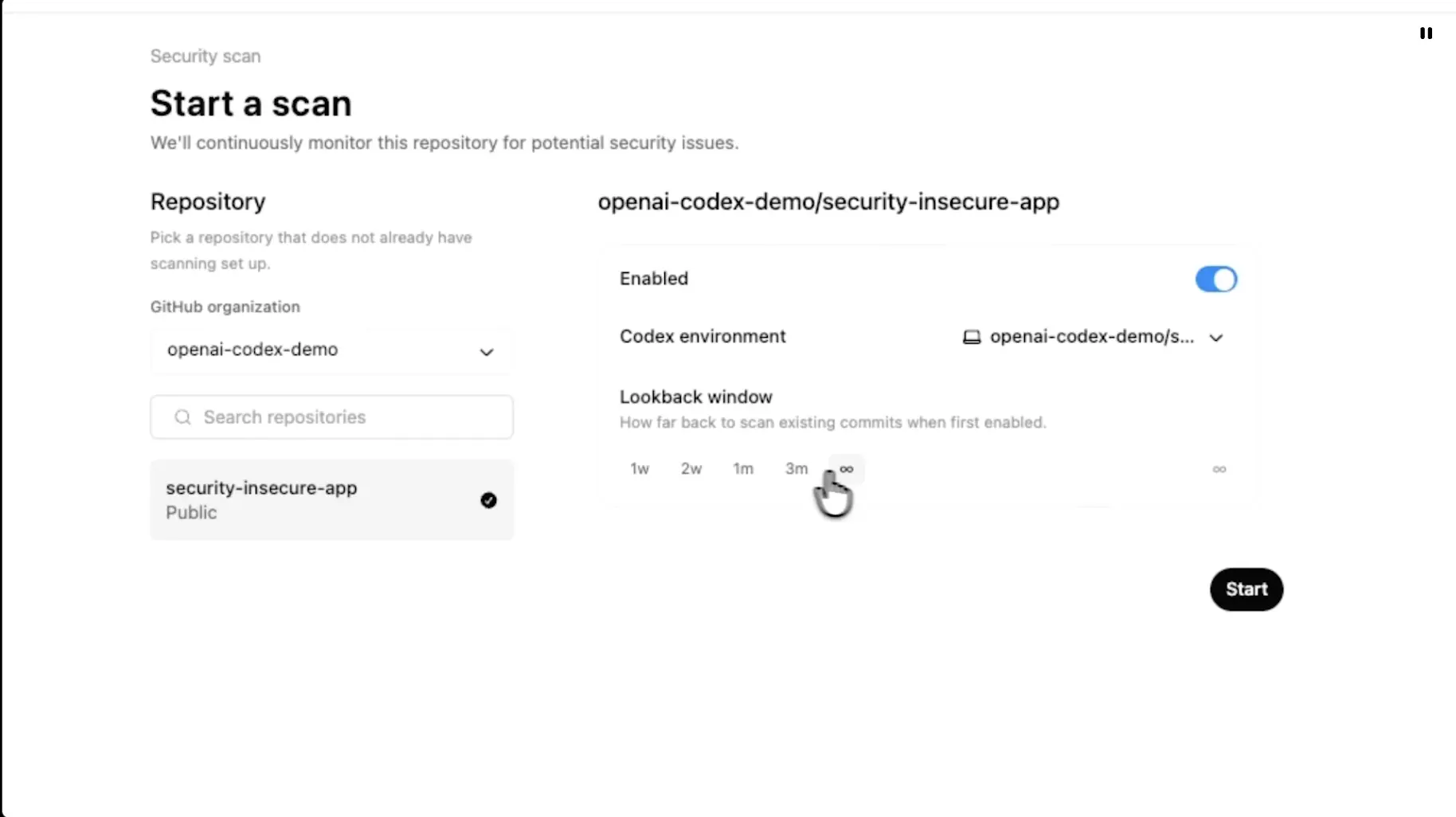Select the 3m lookback option
Screen dimensions: 1456x817
tap(796, 469)
